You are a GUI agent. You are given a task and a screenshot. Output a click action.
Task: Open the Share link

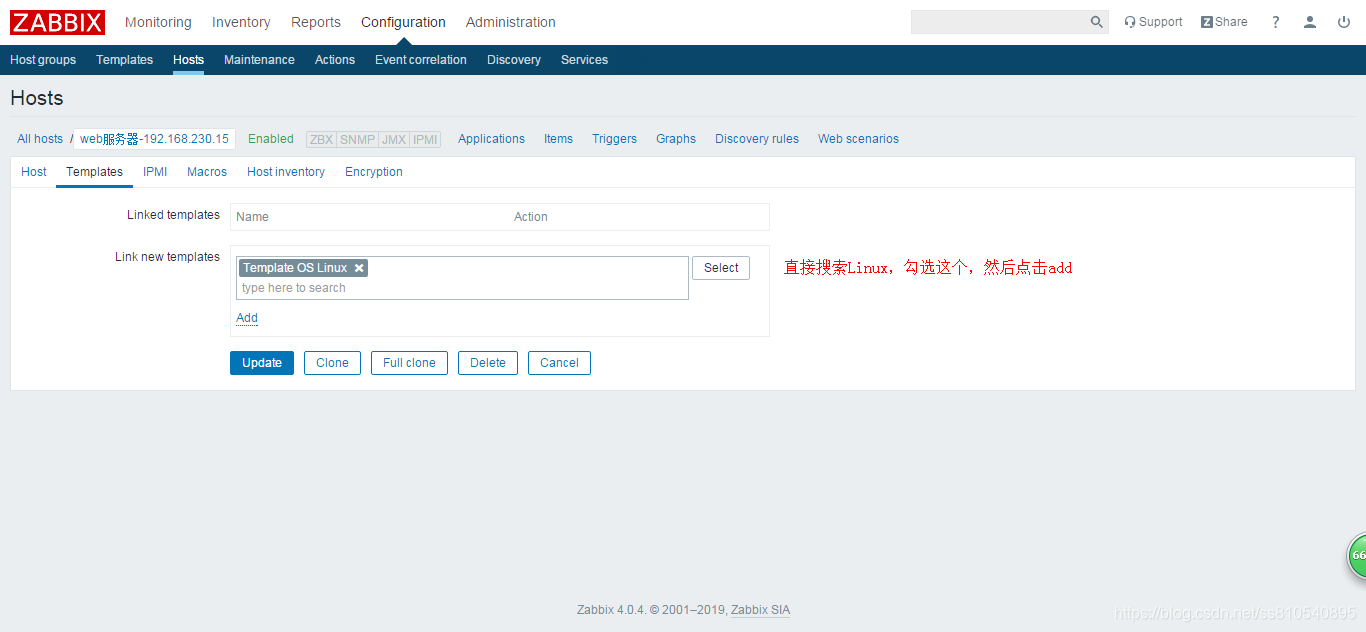[1224, 22]
